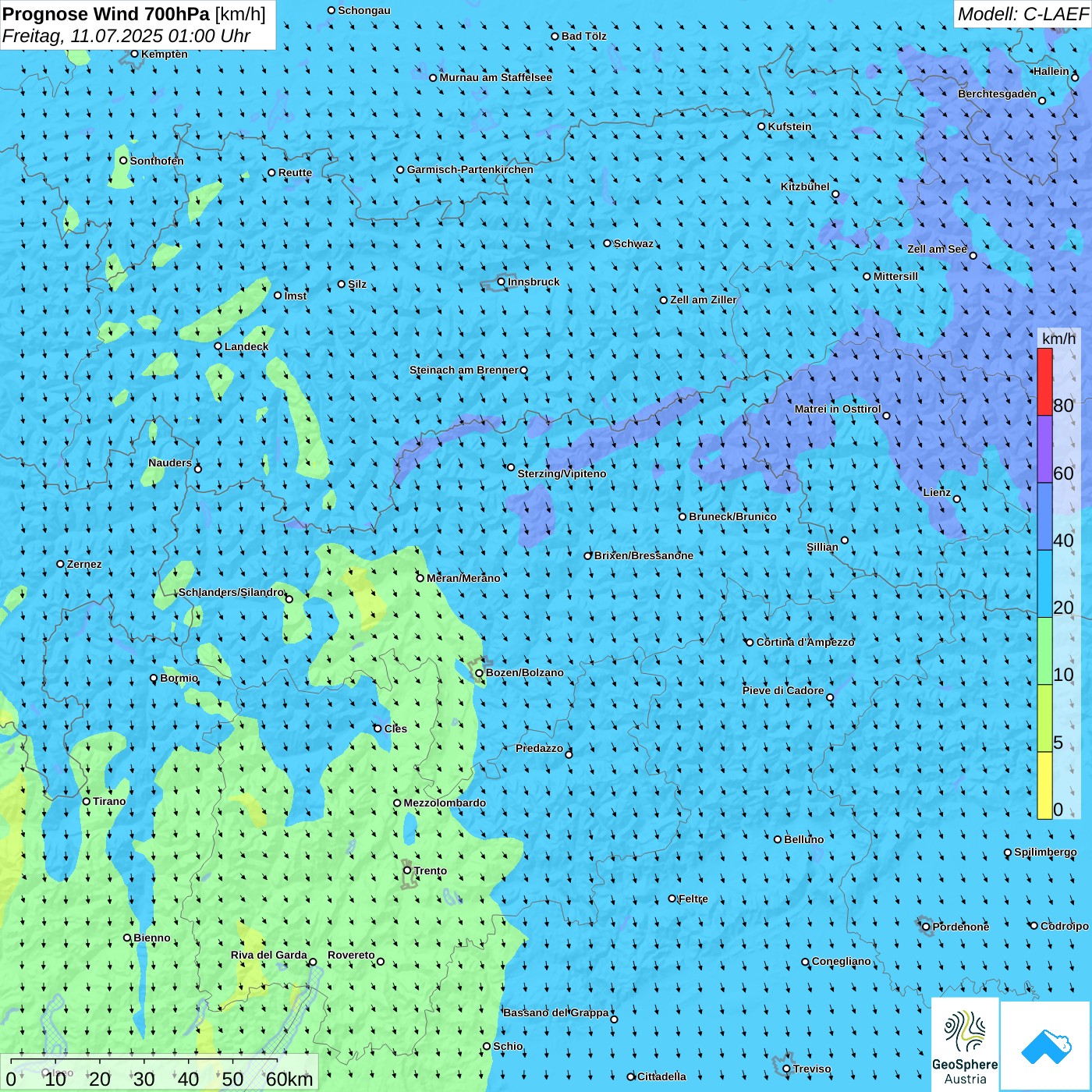
Task: Select the Zell am See label
Action: point(937,249)
